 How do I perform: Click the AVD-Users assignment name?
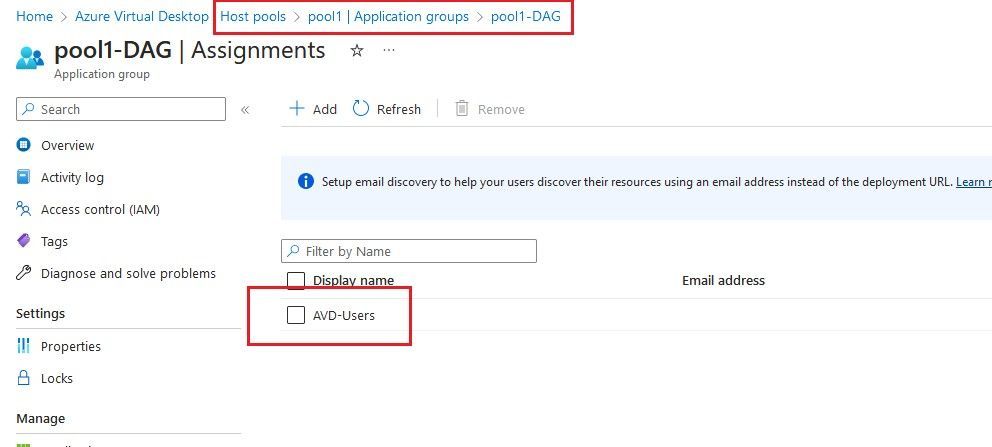344,315
